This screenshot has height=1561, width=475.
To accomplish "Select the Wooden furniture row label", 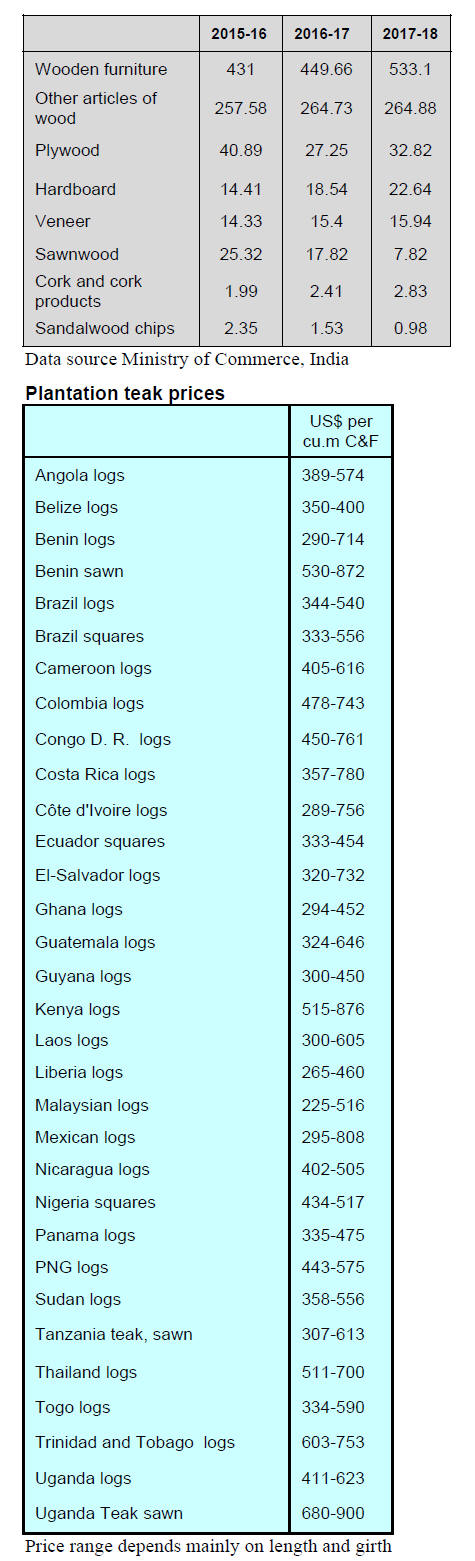I will tap(101, 69).
